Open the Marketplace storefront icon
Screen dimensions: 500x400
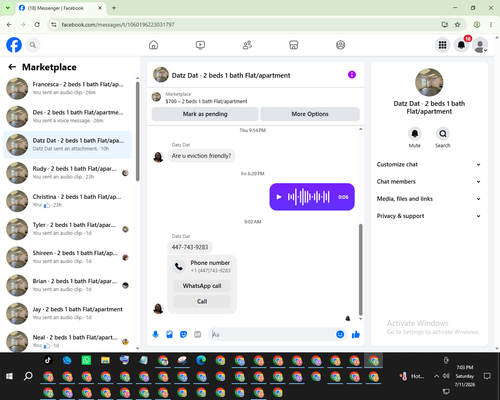pyautogui.click(x=294, y=45)
